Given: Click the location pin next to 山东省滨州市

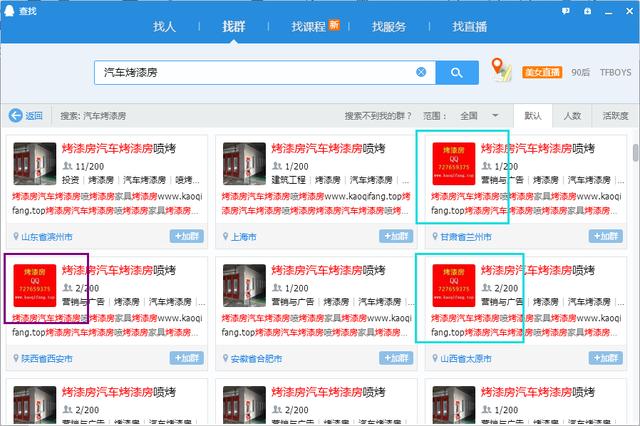Looking at the screenshot, I should tap(16, 236).
